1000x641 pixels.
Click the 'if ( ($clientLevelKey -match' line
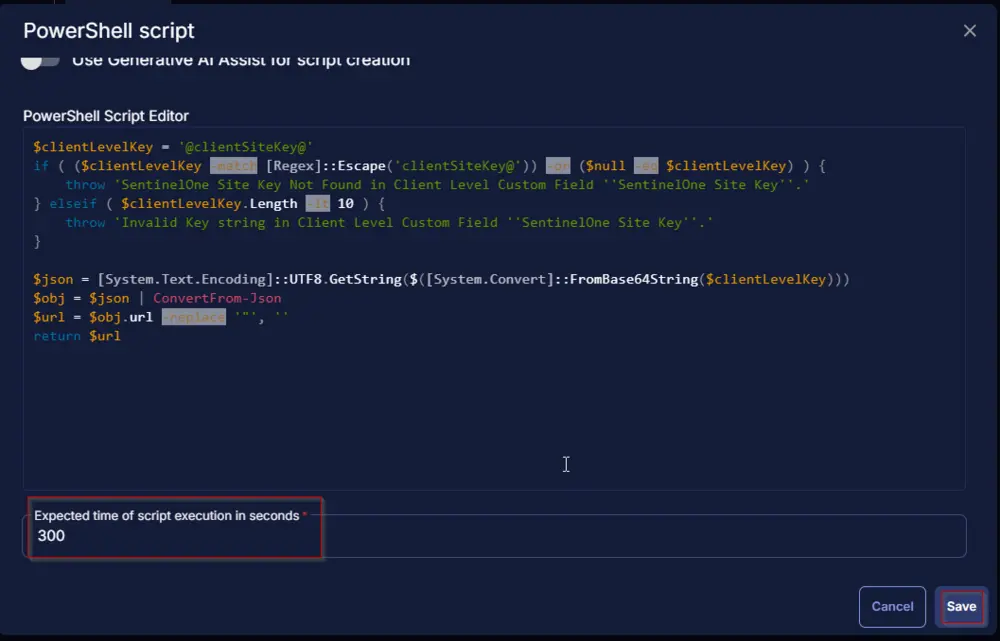coord(429,166)
